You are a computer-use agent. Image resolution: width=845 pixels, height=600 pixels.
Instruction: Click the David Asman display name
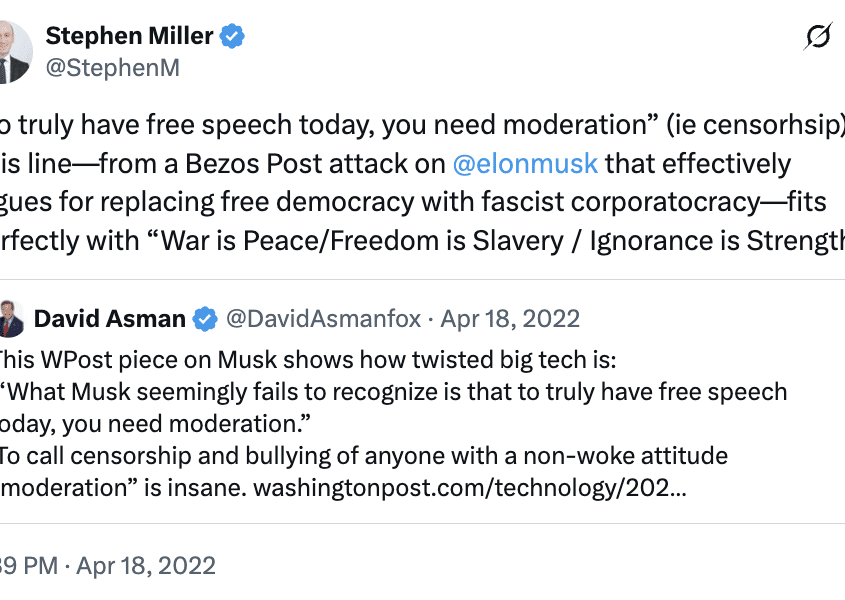[109, 319]
